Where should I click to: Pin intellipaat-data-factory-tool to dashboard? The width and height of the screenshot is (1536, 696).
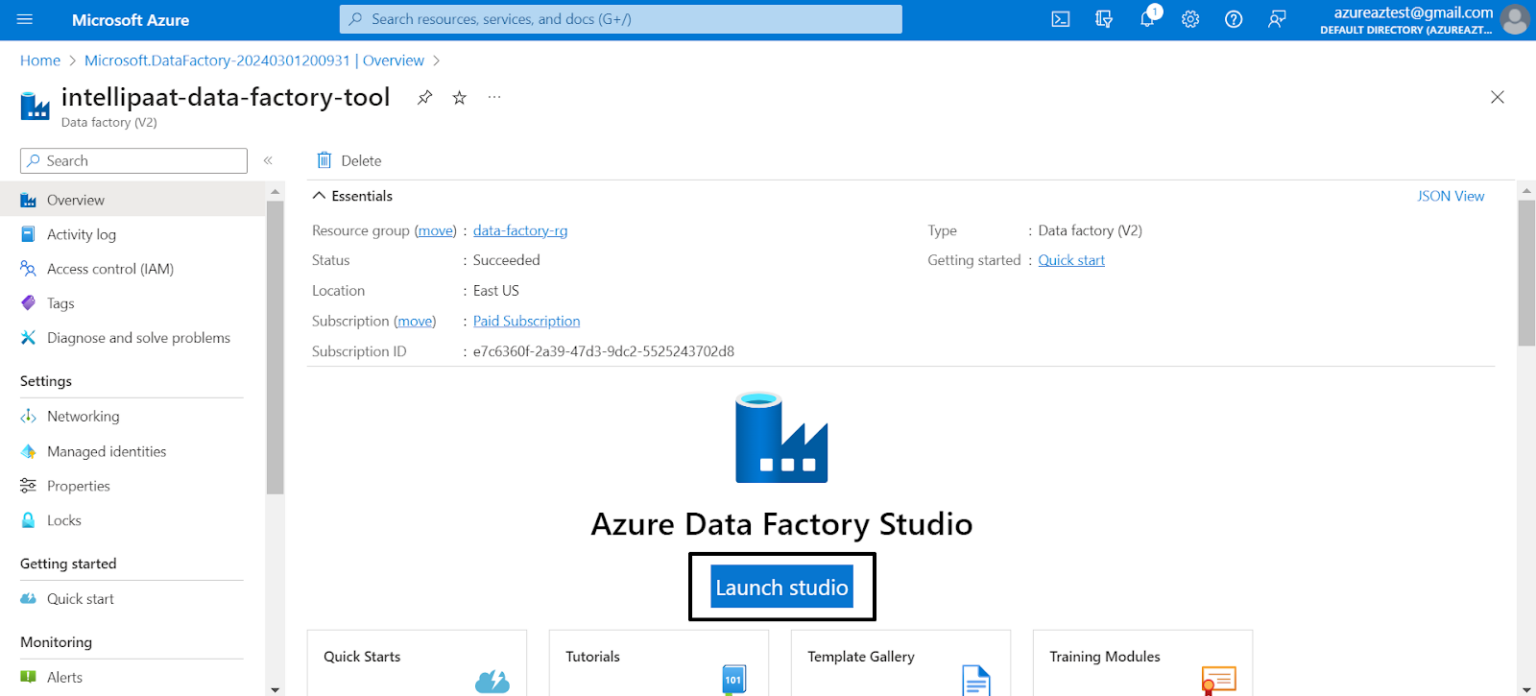pyautogui.click(x=424, y=97)
